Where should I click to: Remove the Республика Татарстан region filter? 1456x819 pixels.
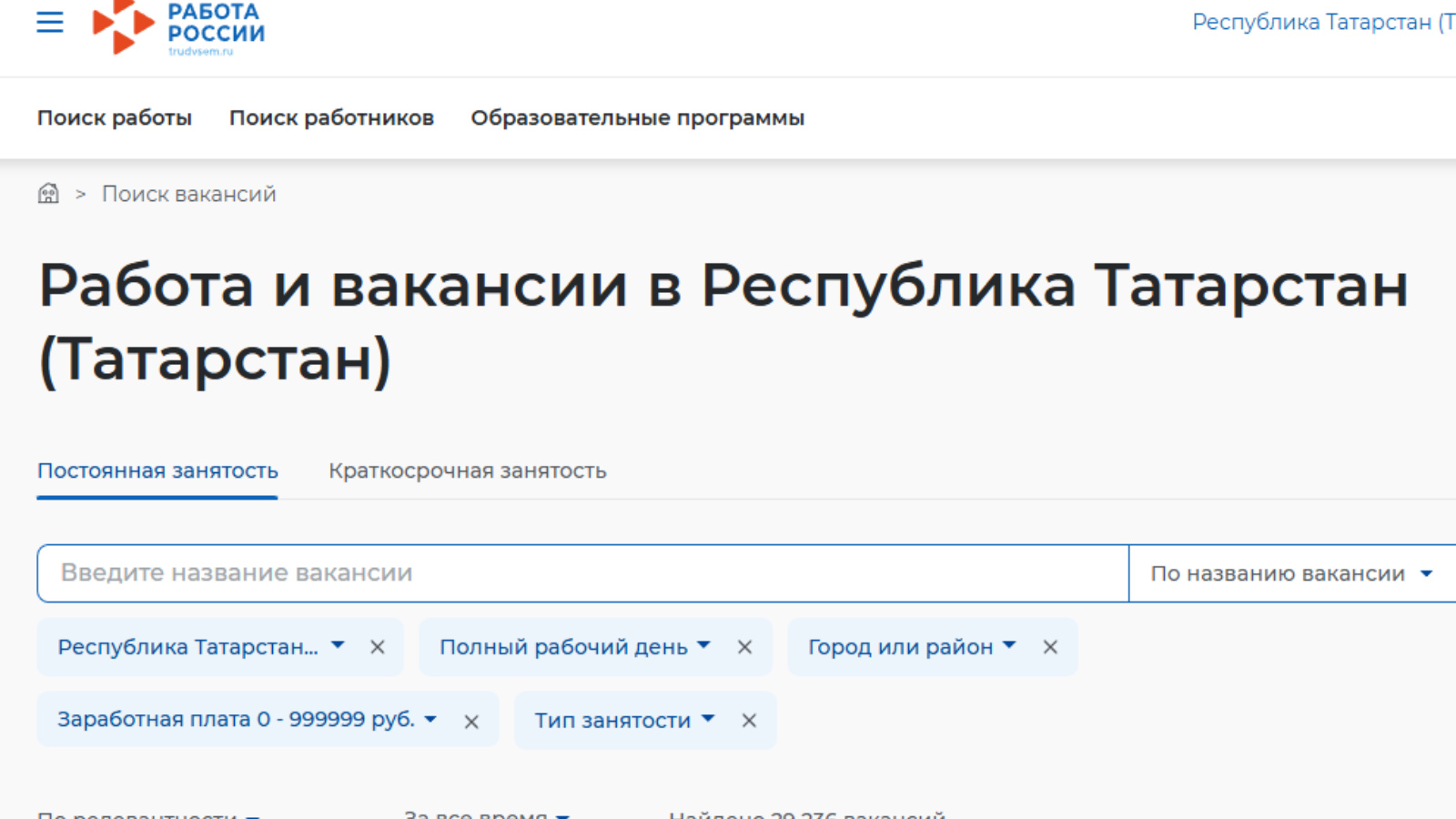coord(378,647)
